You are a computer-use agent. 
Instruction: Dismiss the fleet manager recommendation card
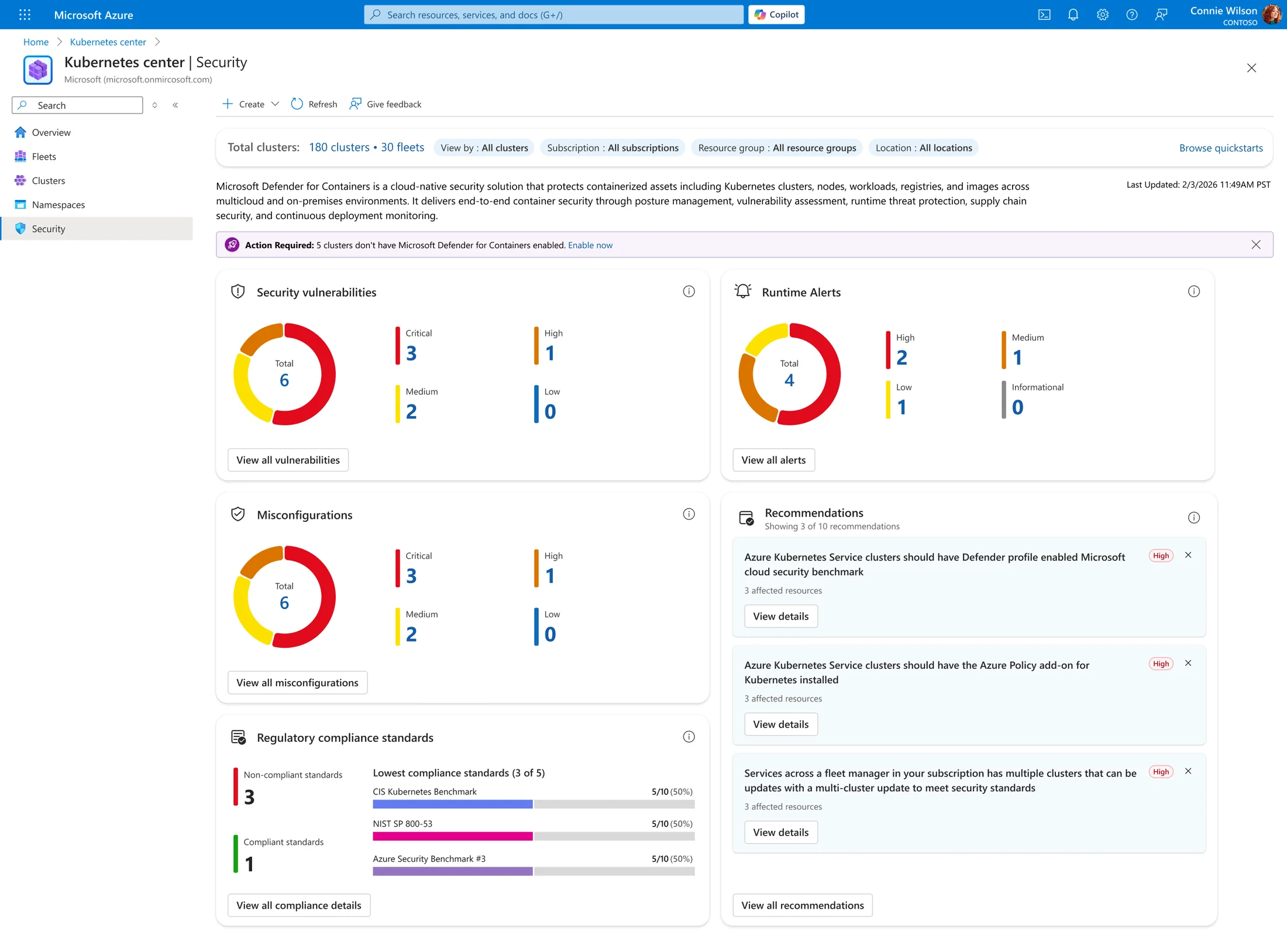[x=1188, y=771]
